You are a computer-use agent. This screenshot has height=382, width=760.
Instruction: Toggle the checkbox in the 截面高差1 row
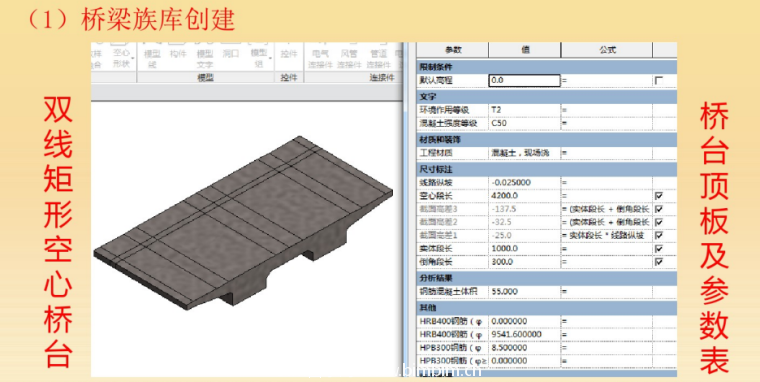pyautogui.click(x=659, y=235)
